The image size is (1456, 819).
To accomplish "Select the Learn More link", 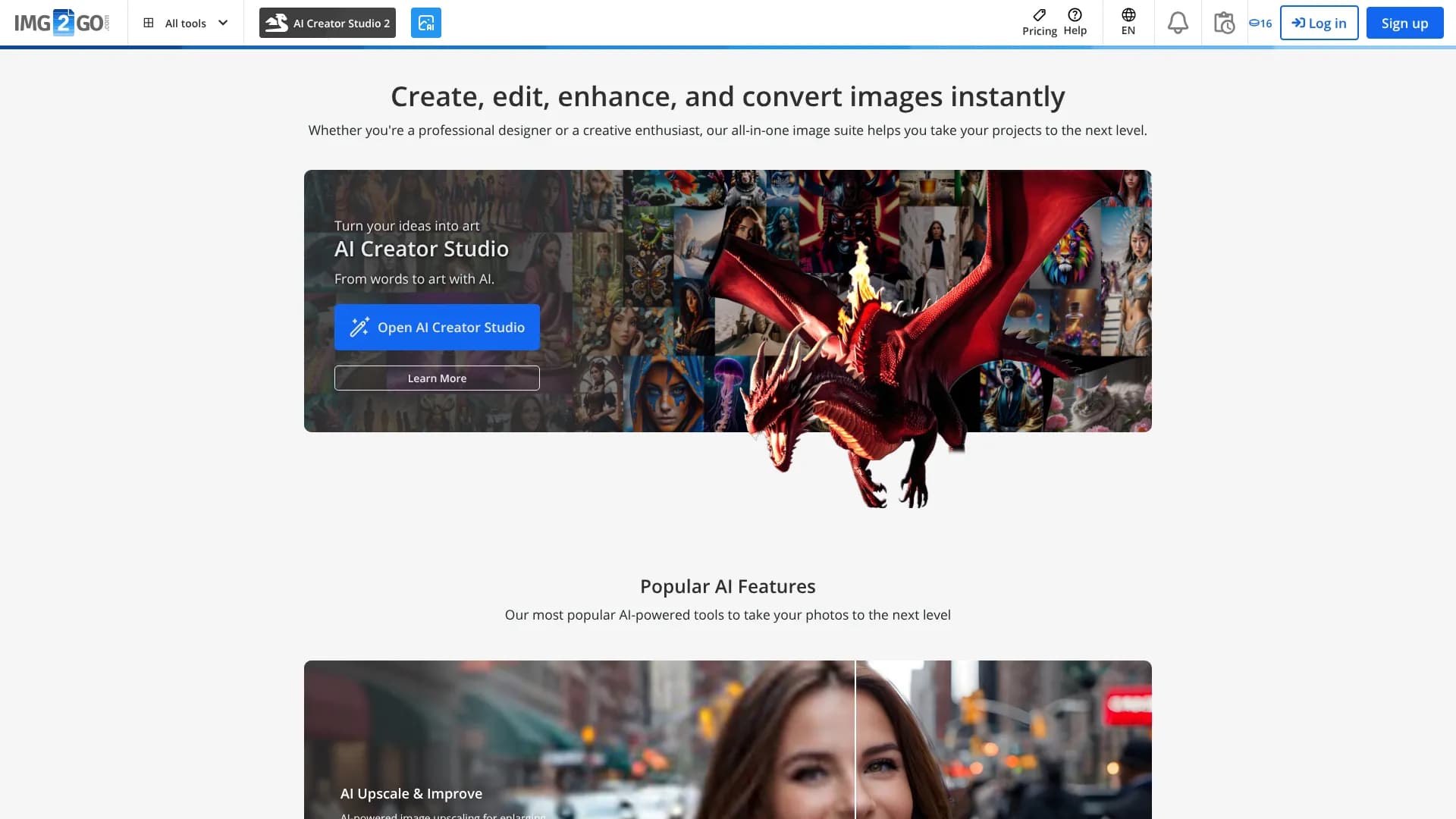I will pyautogui.click(x=437, y=378).
